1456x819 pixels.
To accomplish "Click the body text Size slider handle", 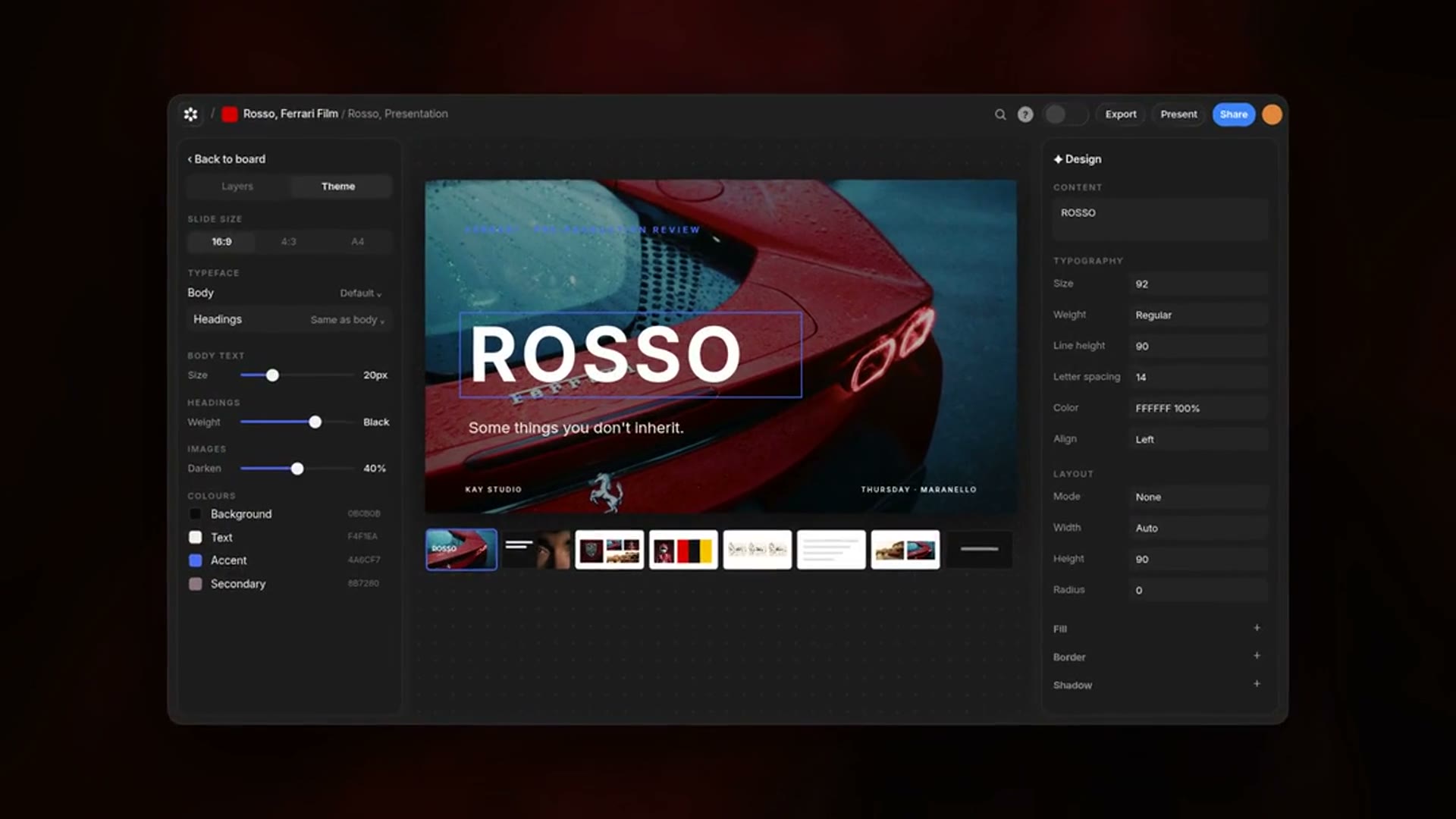I will click(272, 375).
